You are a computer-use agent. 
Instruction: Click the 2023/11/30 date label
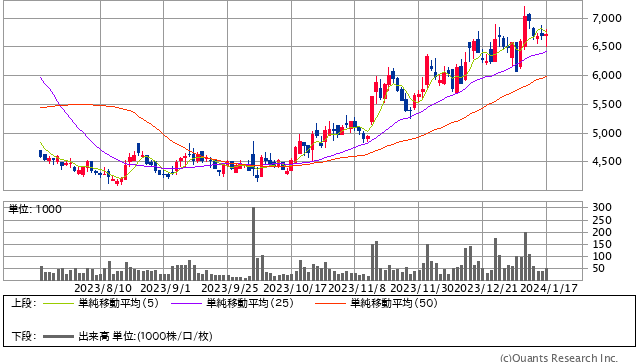(422, 288)
